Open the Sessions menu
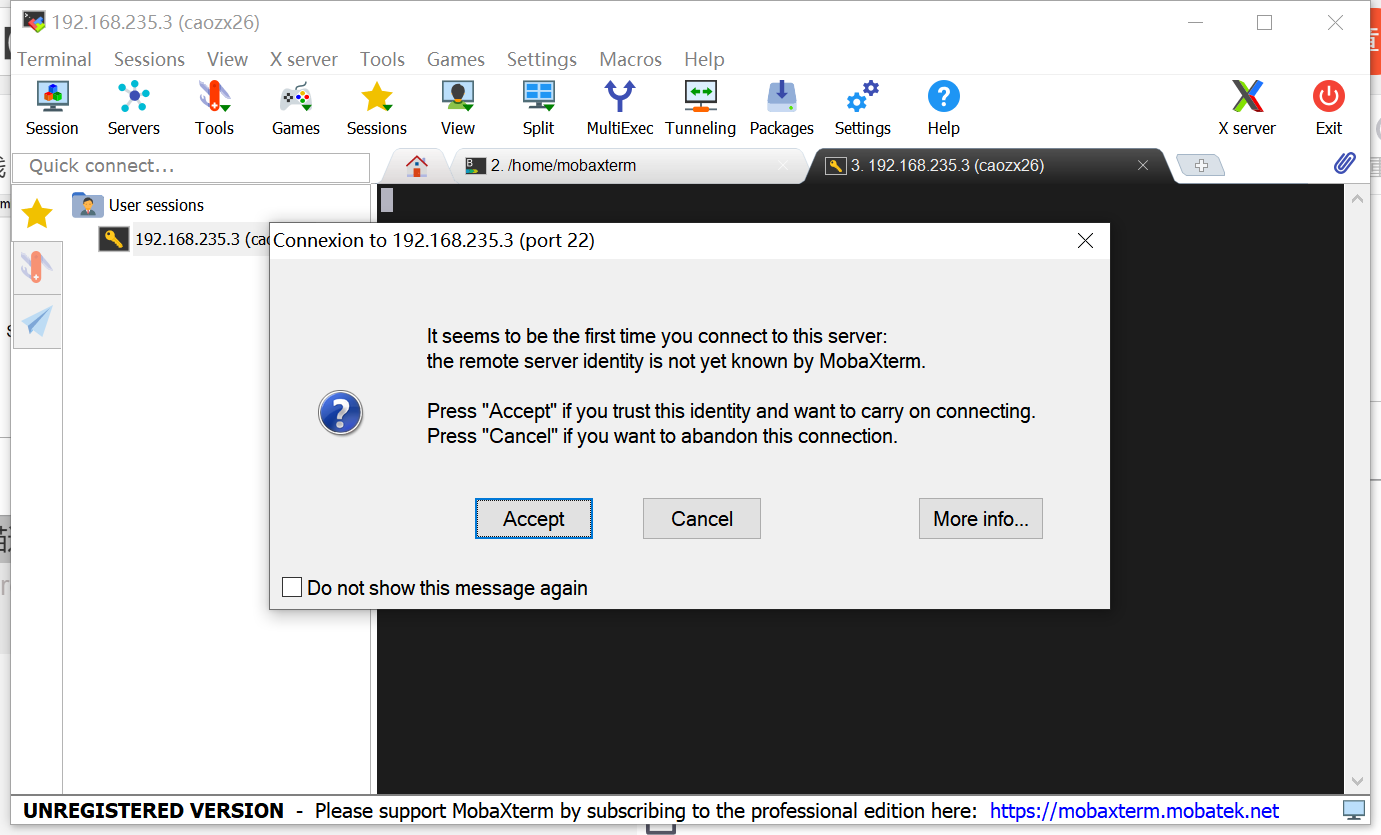This screenshot has height=835, width=1381. pos(149,59)
